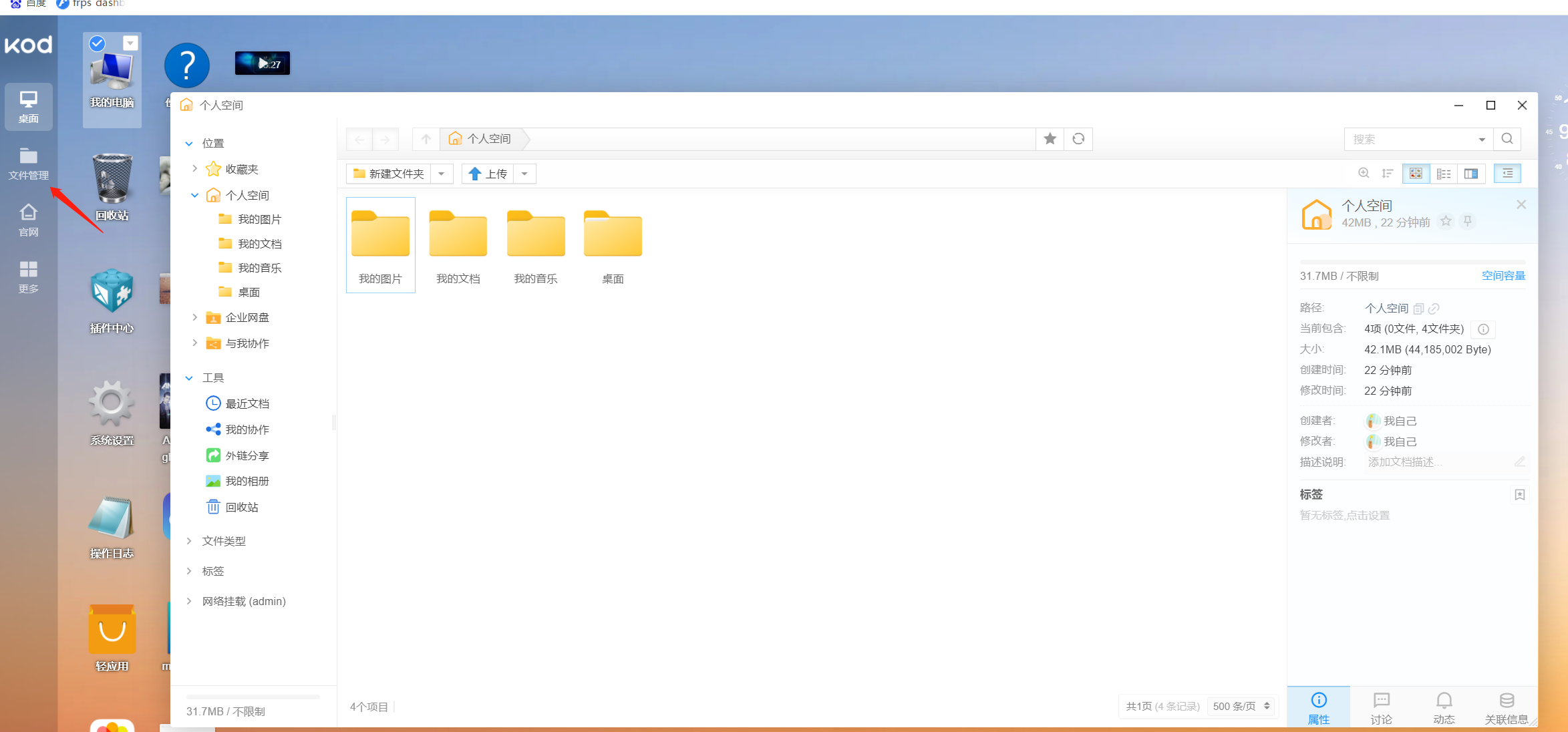Open the 上传 dropdown arrow
The height and width of the screenshot is (732, 1568).
tap(524, 174)
